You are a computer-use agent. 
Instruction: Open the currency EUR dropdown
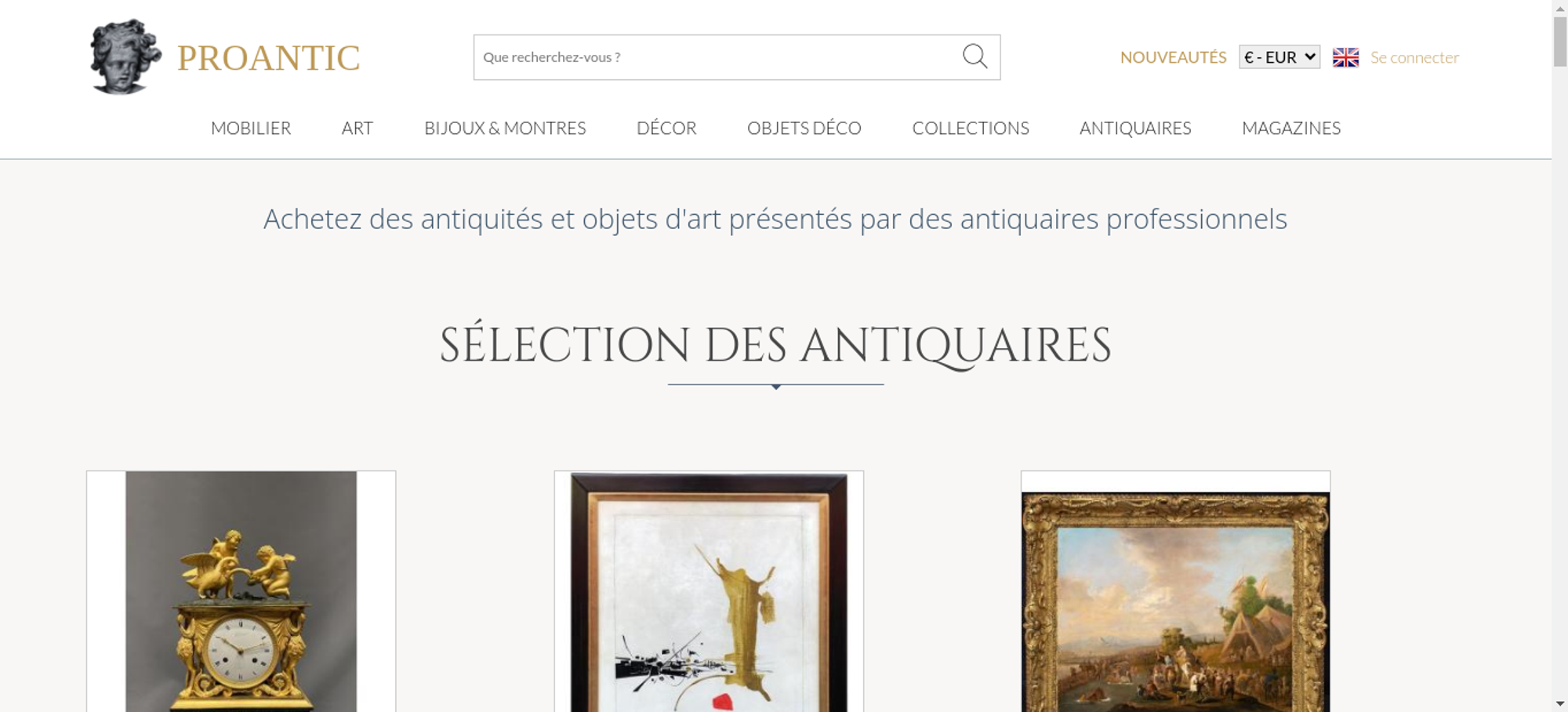[1279, 57]
